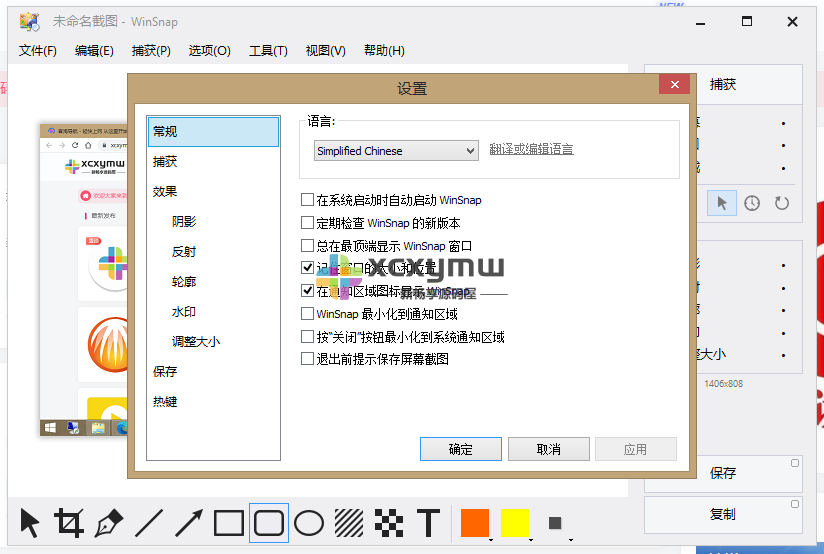
Task: Select the arrow pointer tool in bottom toolbar
Action: point(29,522)
